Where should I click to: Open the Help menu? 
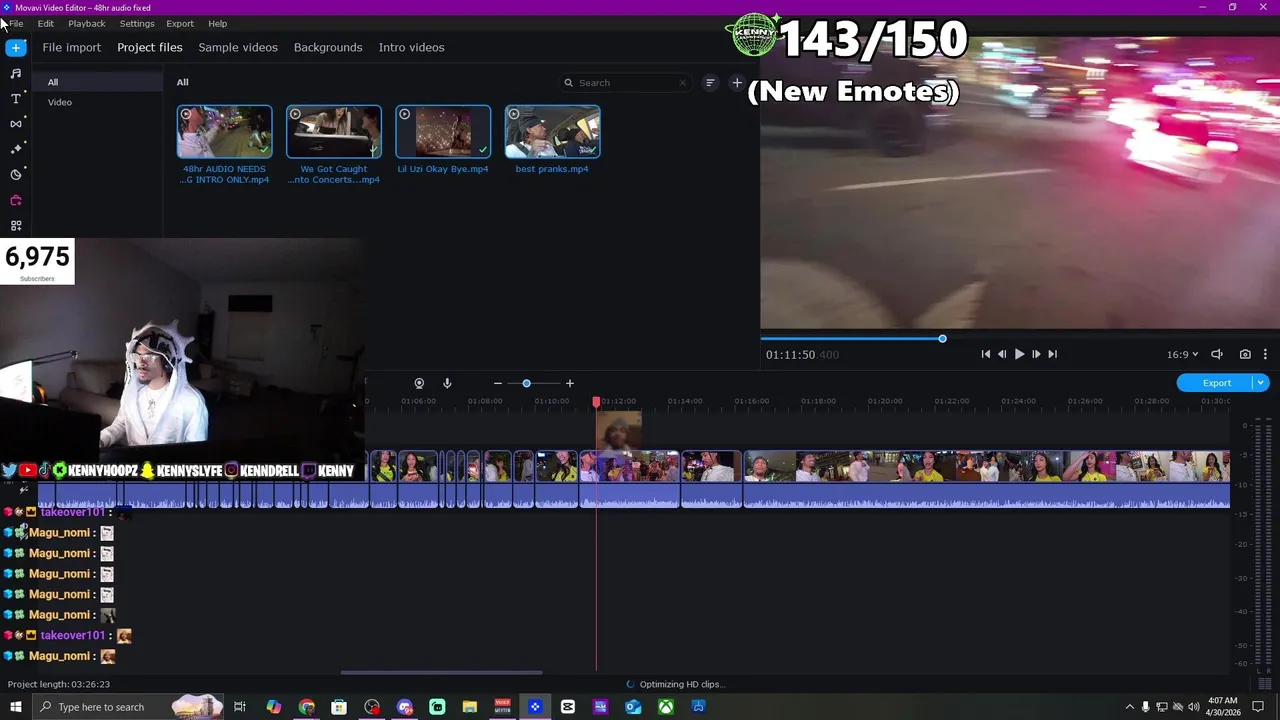[217, 23]
